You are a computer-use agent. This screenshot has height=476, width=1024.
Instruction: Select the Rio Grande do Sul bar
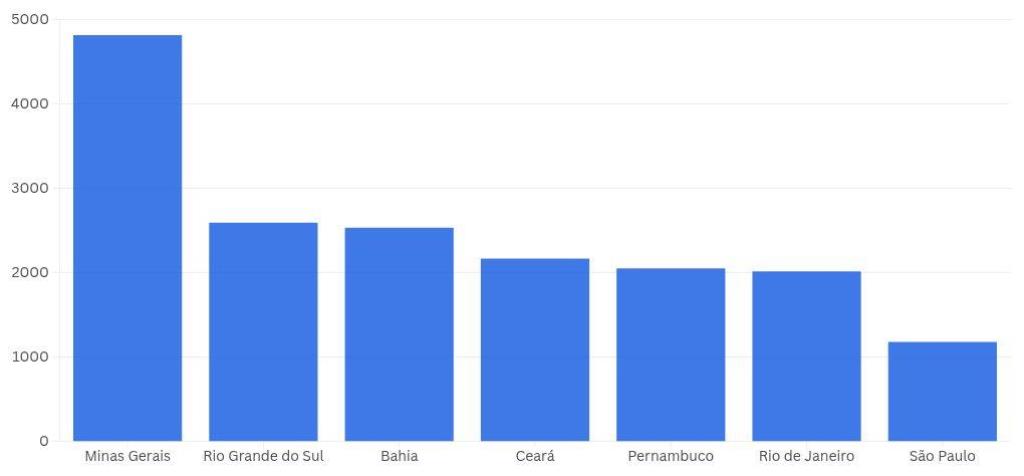(x=263, y=331)
